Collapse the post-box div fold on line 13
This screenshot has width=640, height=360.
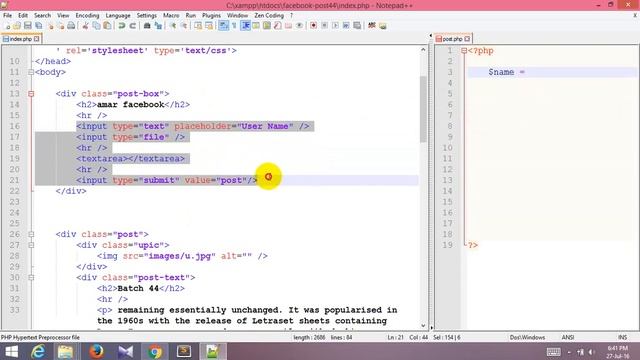pyautogui.click(x=31, y=94)
